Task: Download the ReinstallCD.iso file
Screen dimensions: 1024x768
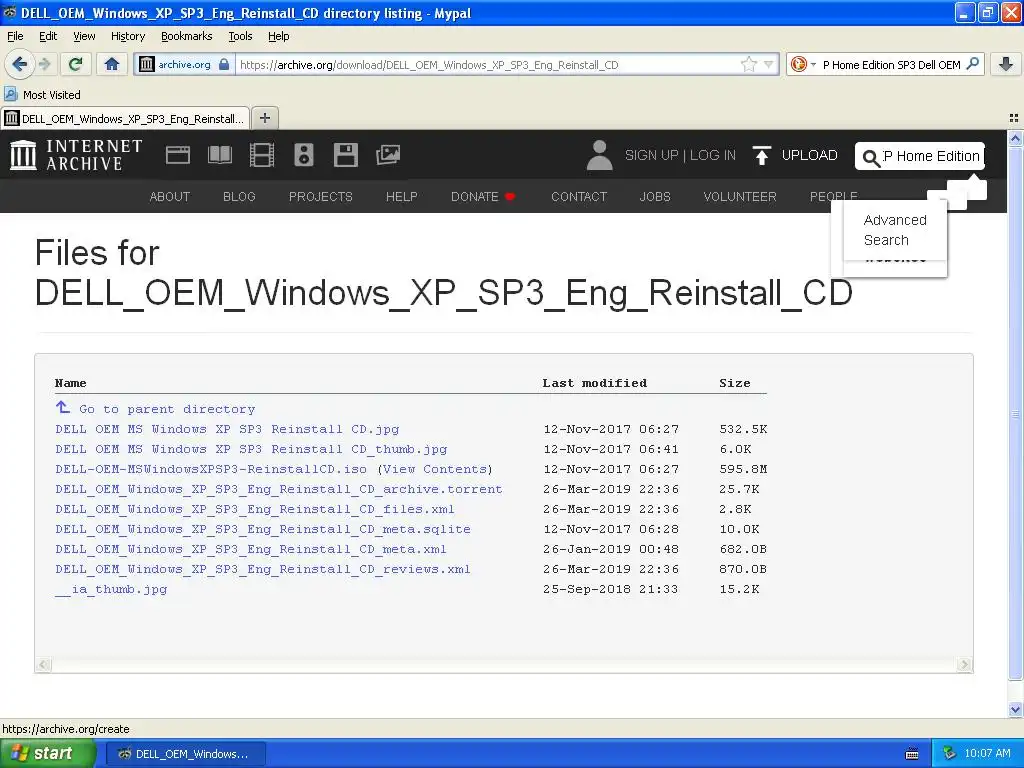Action: click(211, 469)
